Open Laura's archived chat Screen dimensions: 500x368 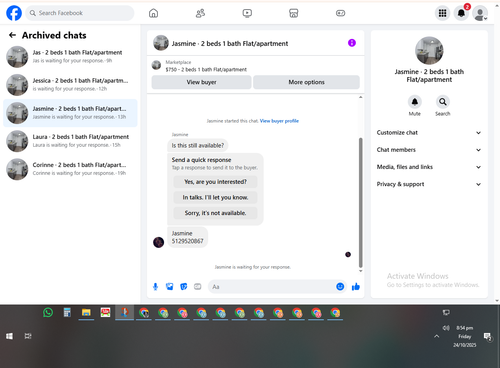tap(70, 141)
